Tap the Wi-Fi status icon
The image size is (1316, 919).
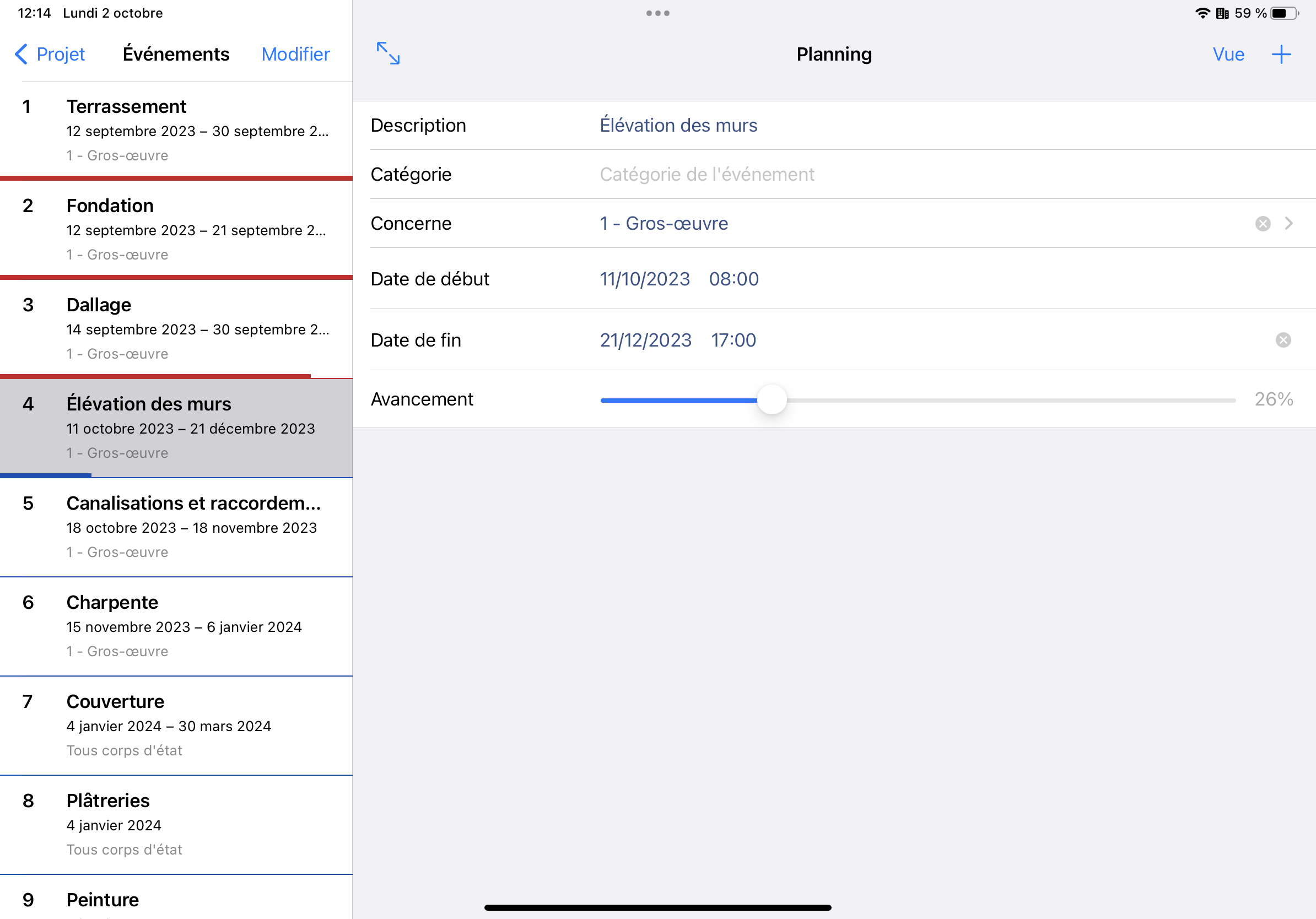[1202, 13]
